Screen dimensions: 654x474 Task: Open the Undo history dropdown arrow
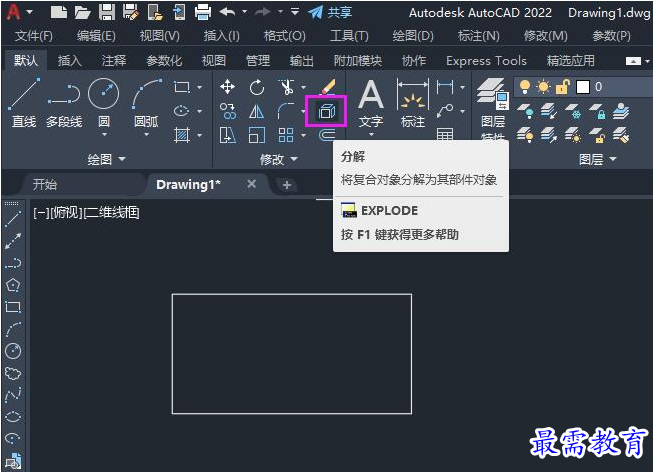click(244, 12)
